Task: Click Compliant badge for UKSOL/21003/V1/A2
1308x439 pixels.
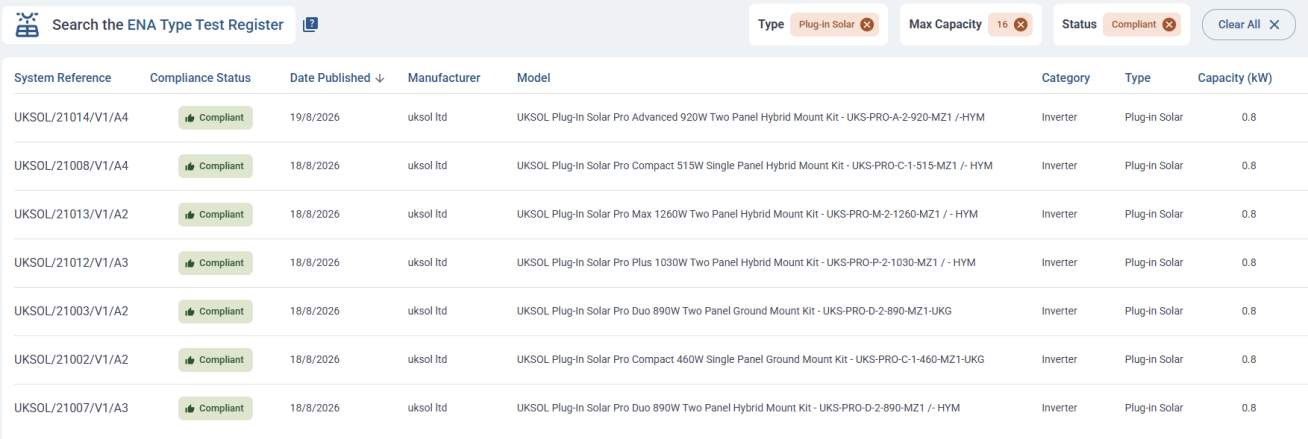Action: pyautogui.click(x=215, y=311)
